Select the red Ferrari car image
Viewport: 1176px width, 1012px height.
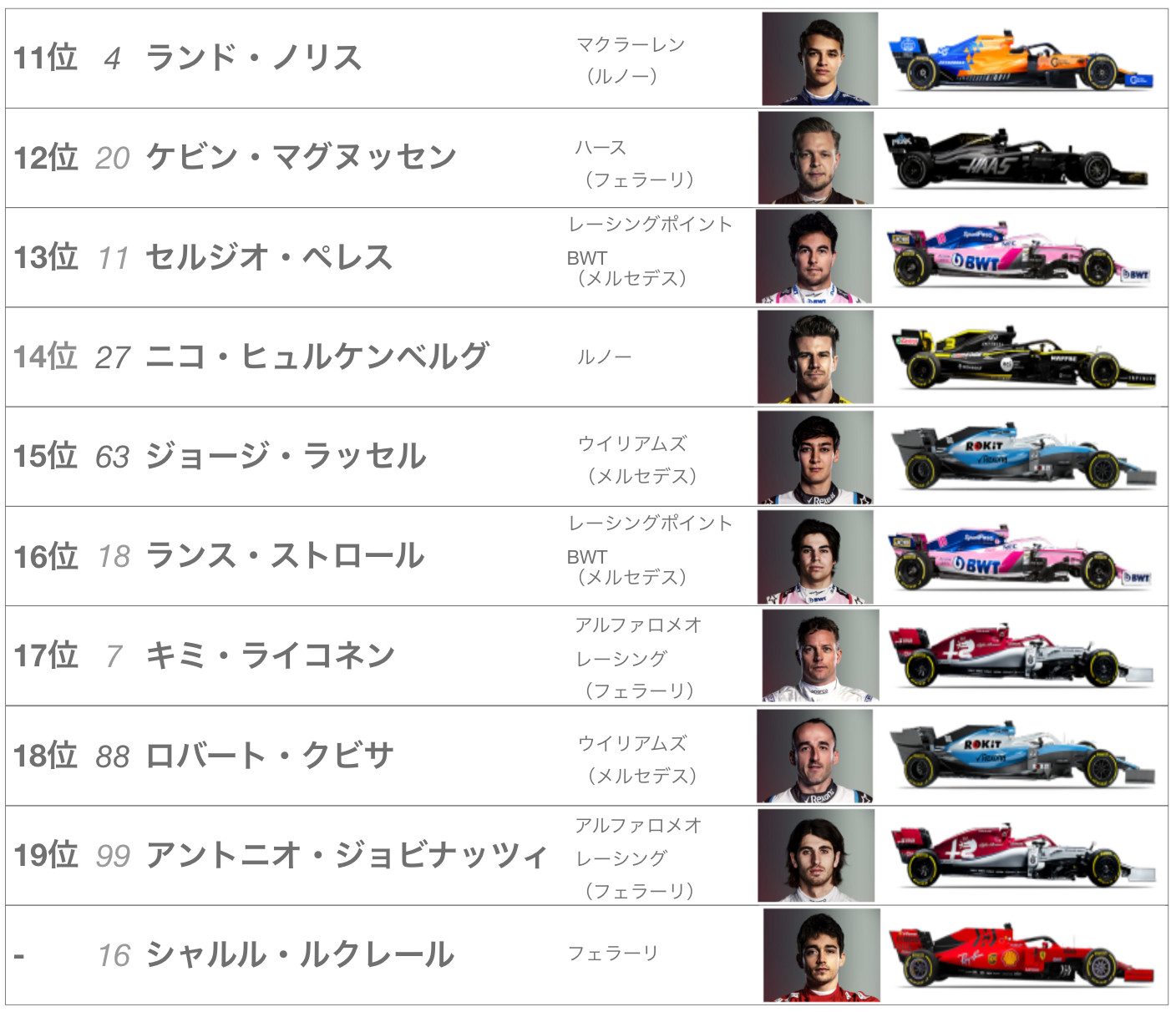1021,955
